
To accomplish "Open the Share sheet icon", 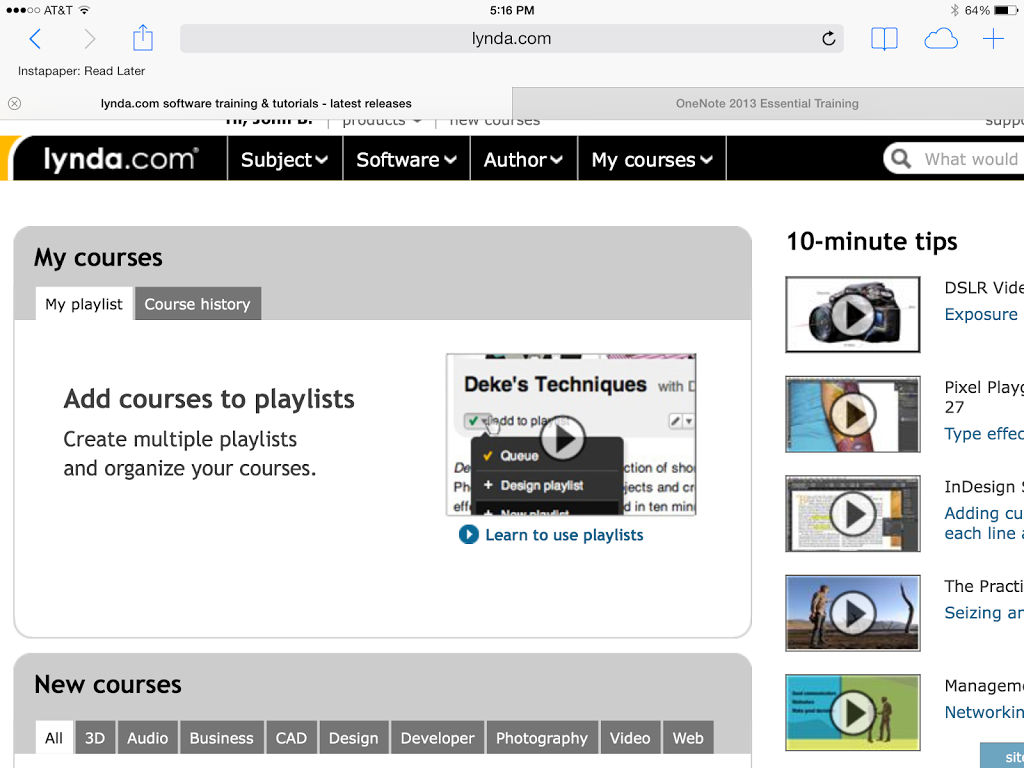I will click(142, 38).
